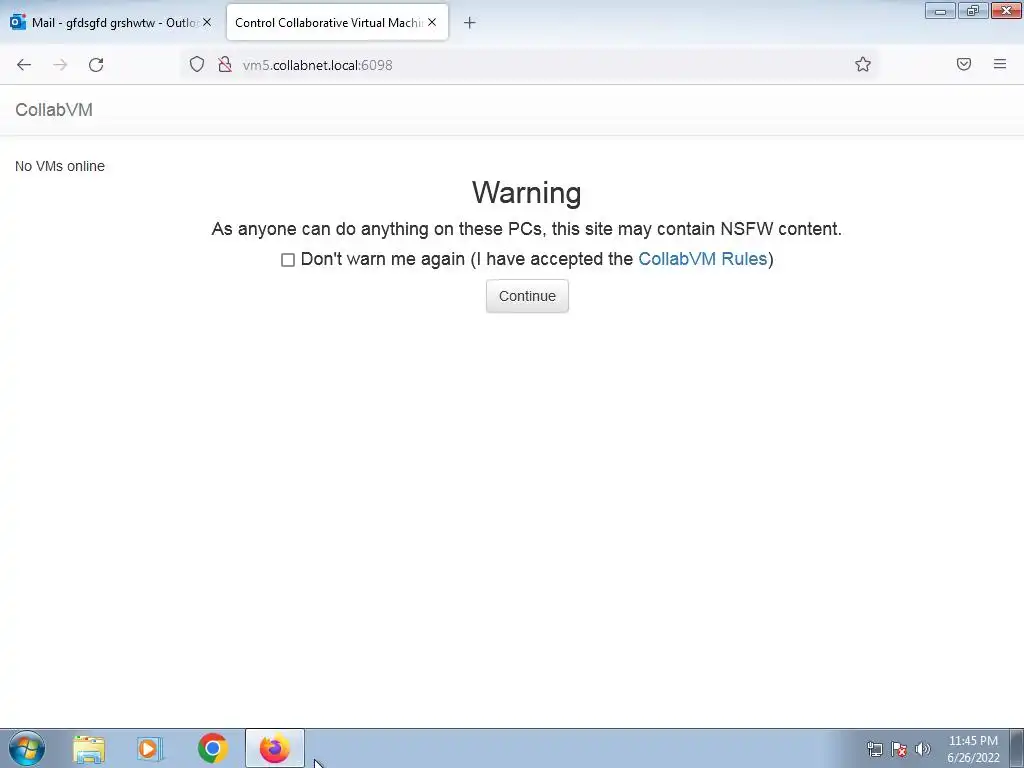
Task: Reload the current page
Action: click(x=96, y=65)
